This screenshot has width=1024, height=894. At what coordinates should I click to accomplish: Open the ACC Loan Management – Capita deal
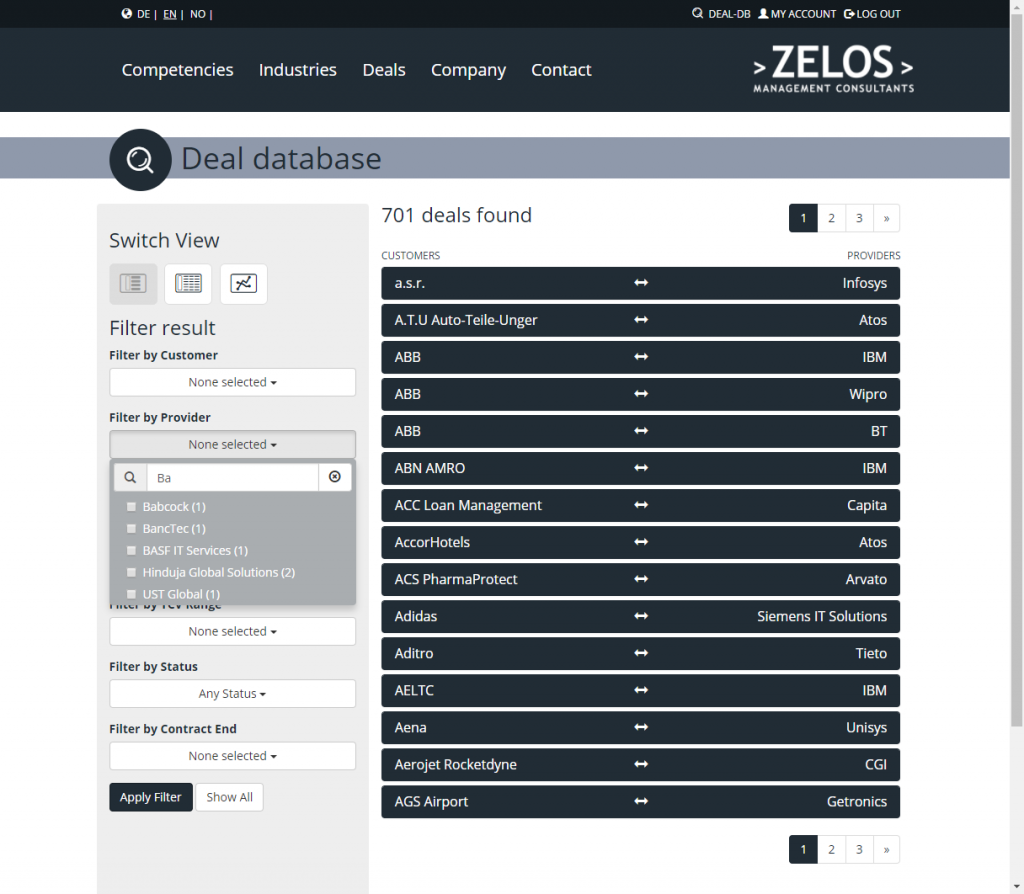pos(641,505)
